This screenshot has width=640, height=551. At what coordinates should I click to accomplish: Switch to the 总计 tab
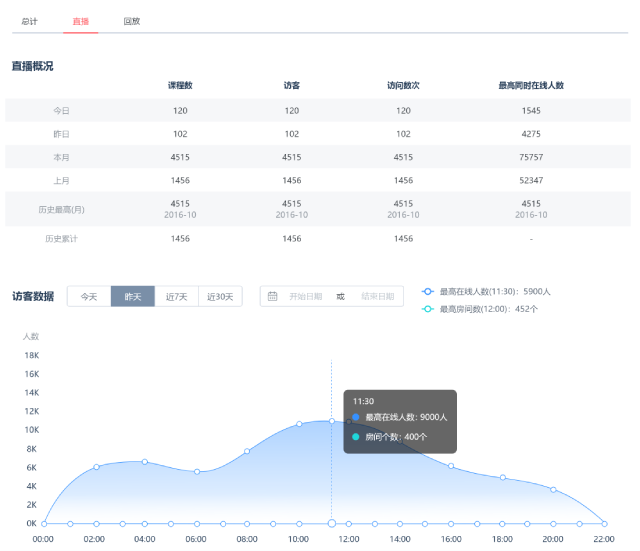pos(29,22)
